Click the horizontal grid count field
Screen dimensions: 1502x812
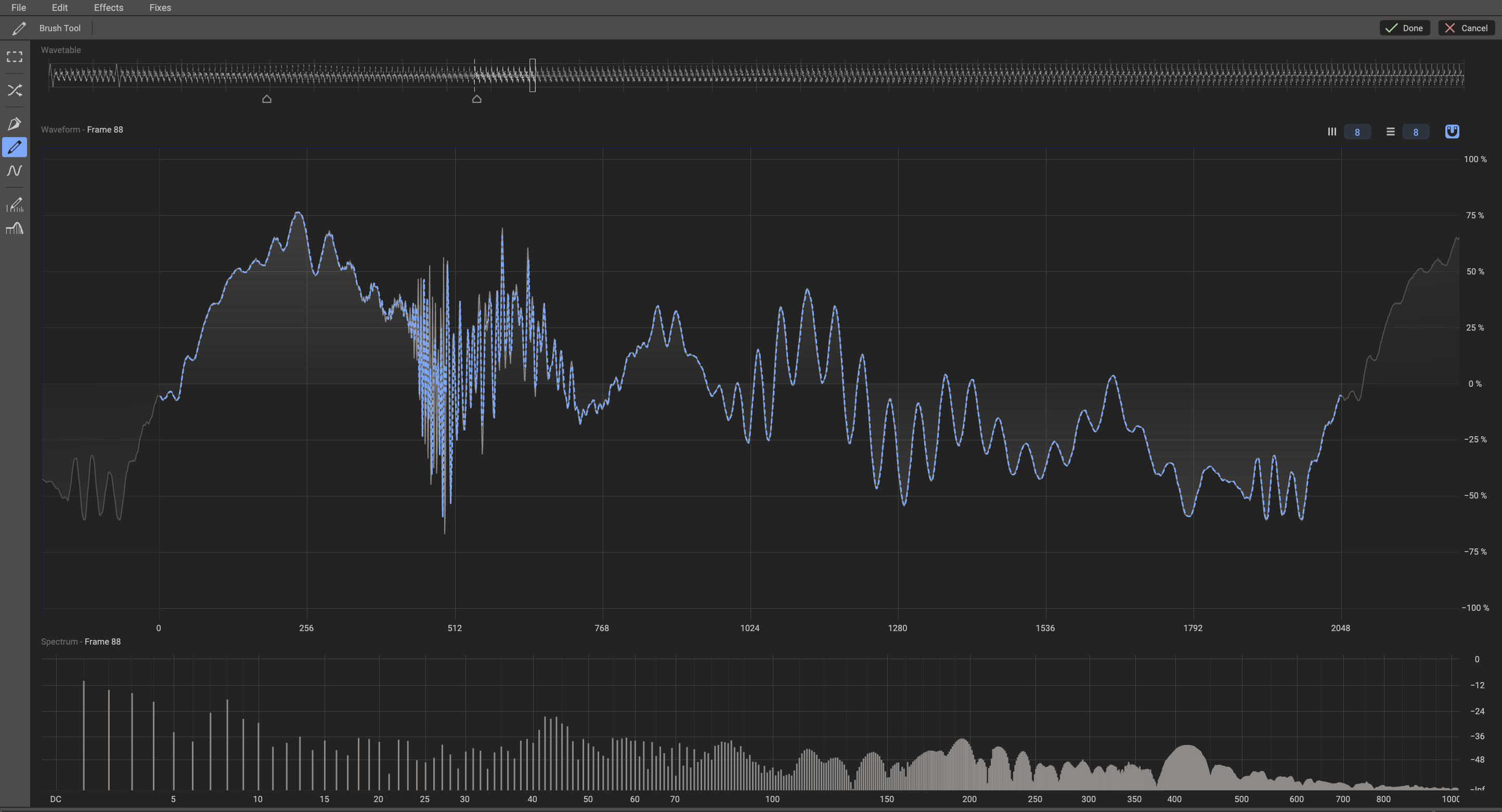pos(1415,133)
